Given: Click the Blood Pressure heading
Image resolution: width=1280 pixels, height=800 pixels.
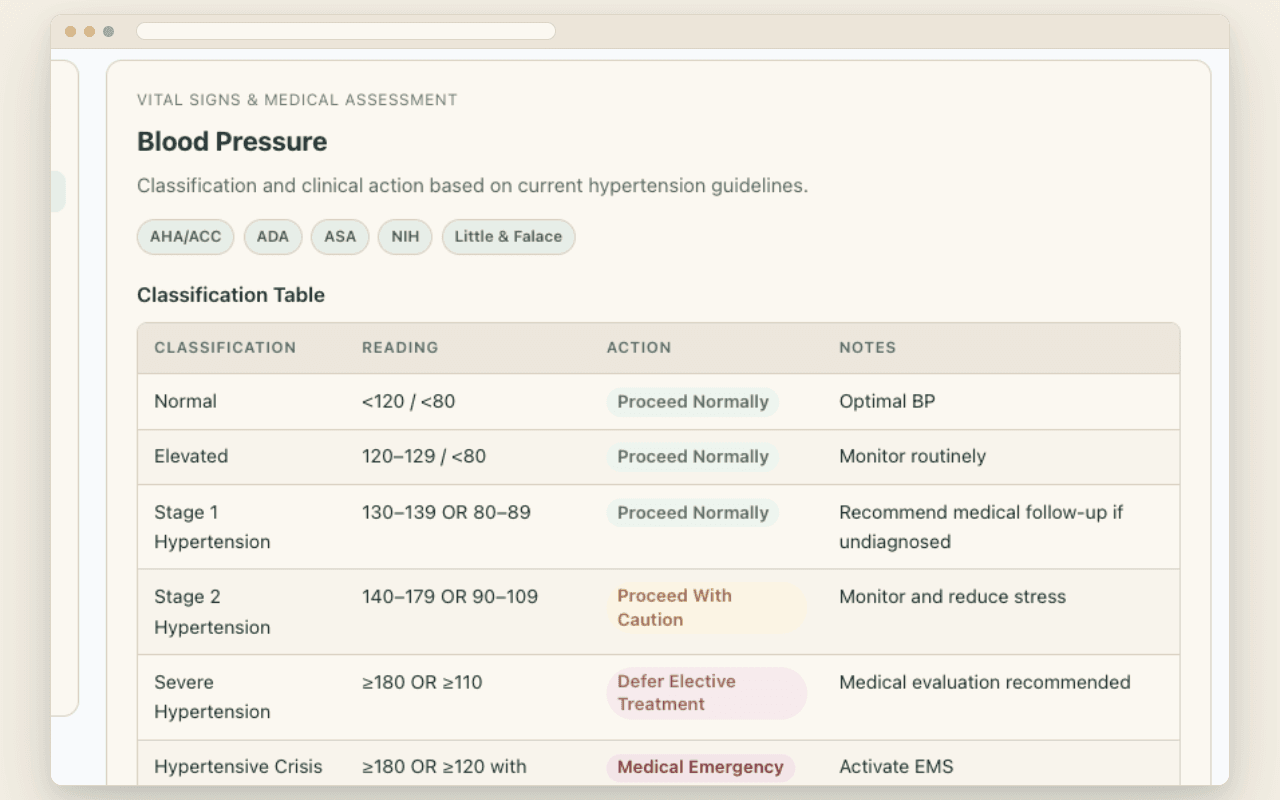Looking at the screenshot, I should point(232,142).
